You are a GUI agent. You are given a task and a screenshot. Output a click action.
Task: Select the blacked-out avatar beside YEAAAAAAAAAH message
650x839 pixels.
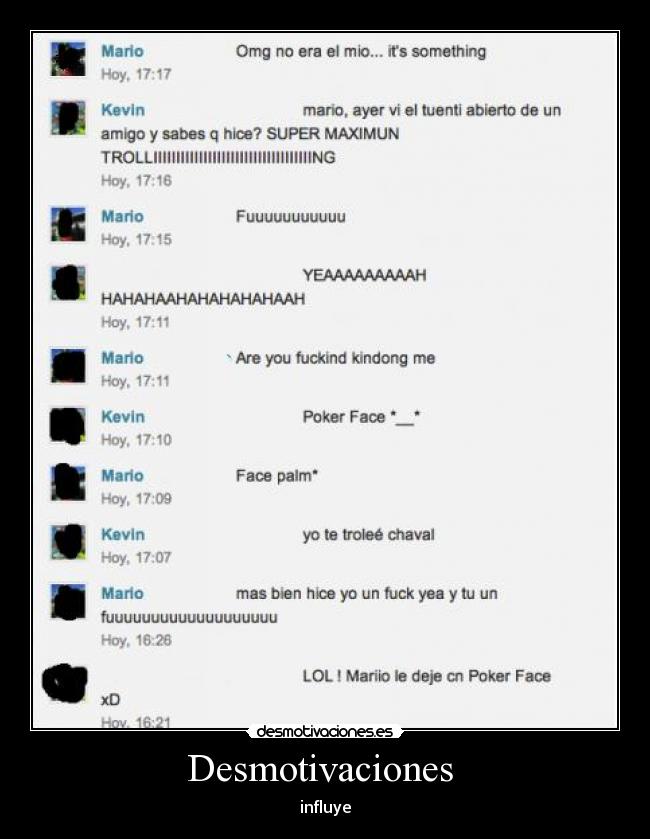coord(68,283)
